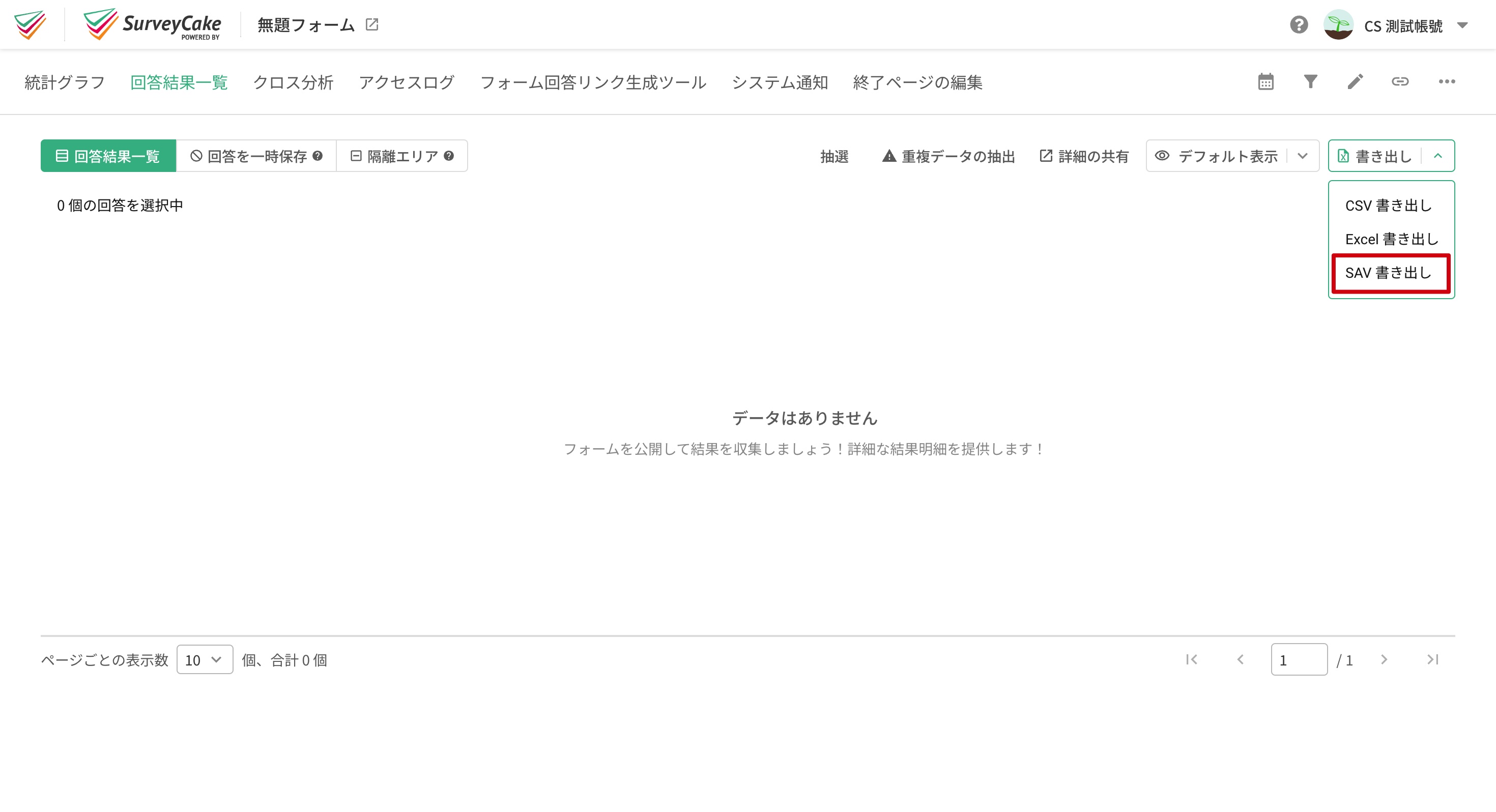
Task: Click the CS 測試帳號 avatar image
Action: [x=1338, y=25]
